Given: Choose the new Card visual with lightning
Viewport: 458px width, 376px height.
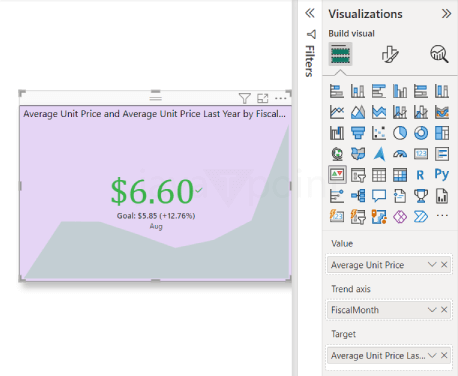Looking at the screenshot, I should point(337,217).
